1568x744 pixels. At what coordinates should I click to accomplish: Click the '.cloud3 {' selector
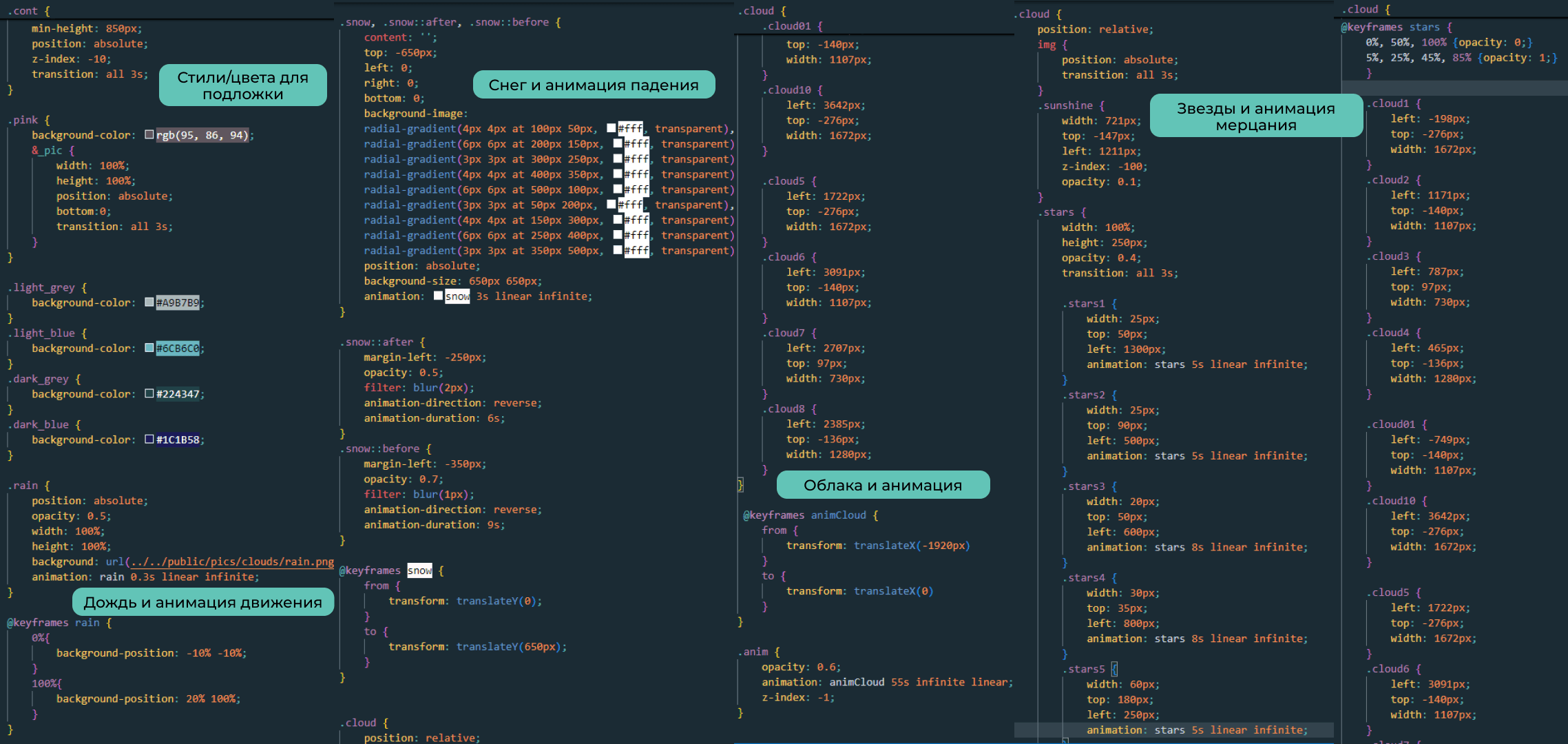click(1394, 256)
